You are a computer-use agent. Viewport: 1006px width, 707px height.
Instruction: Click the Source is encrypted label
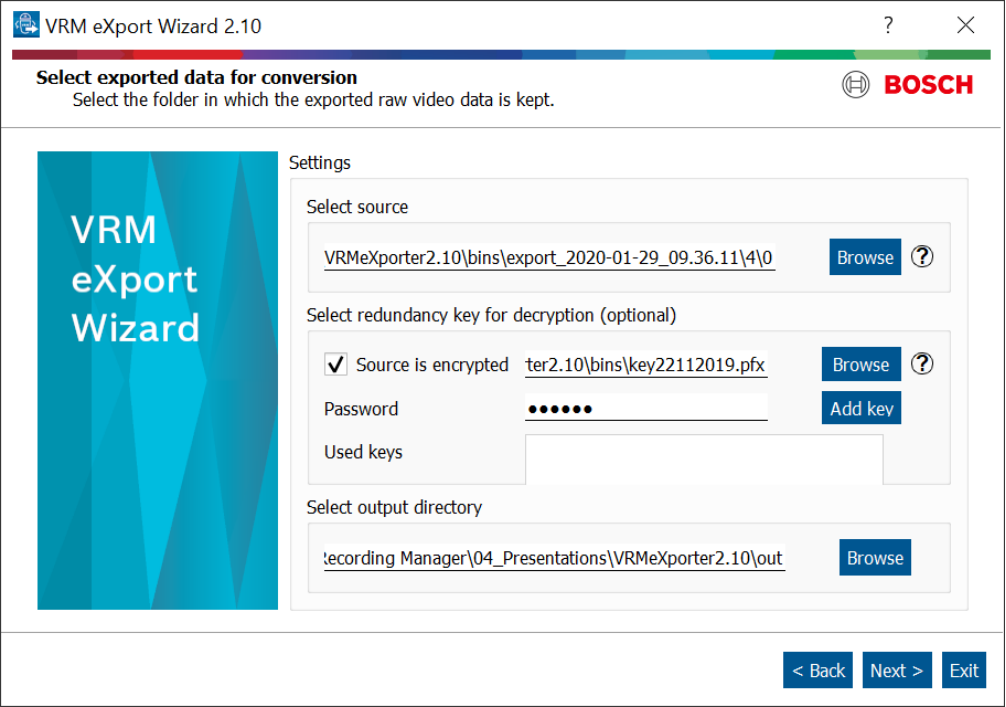point(432,364)
